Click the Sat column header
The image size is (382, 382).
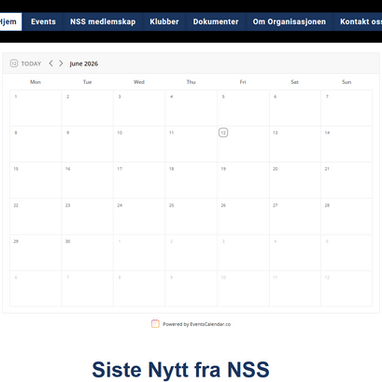[295, 82]
